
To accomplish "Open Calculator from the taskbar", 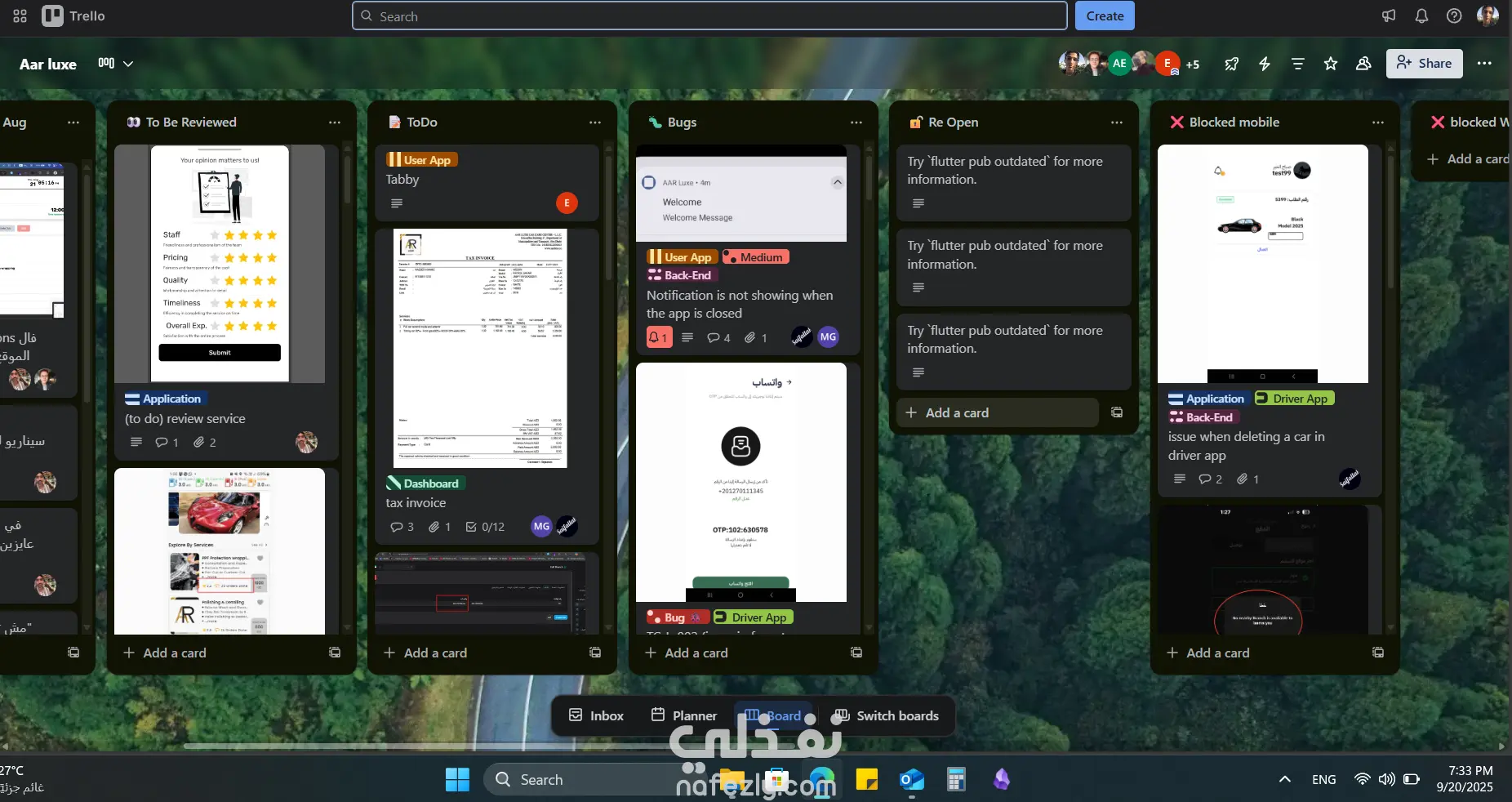I will click(956, 780).
